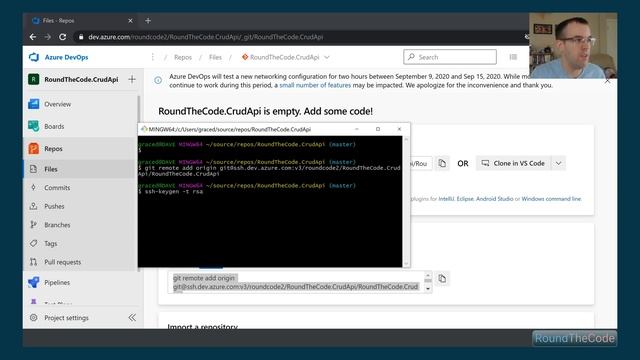Image resolution: width=640 pixels, height=360 pixels.
Task: Click the Overview icon in sidebar
Action: coord(33,104)
